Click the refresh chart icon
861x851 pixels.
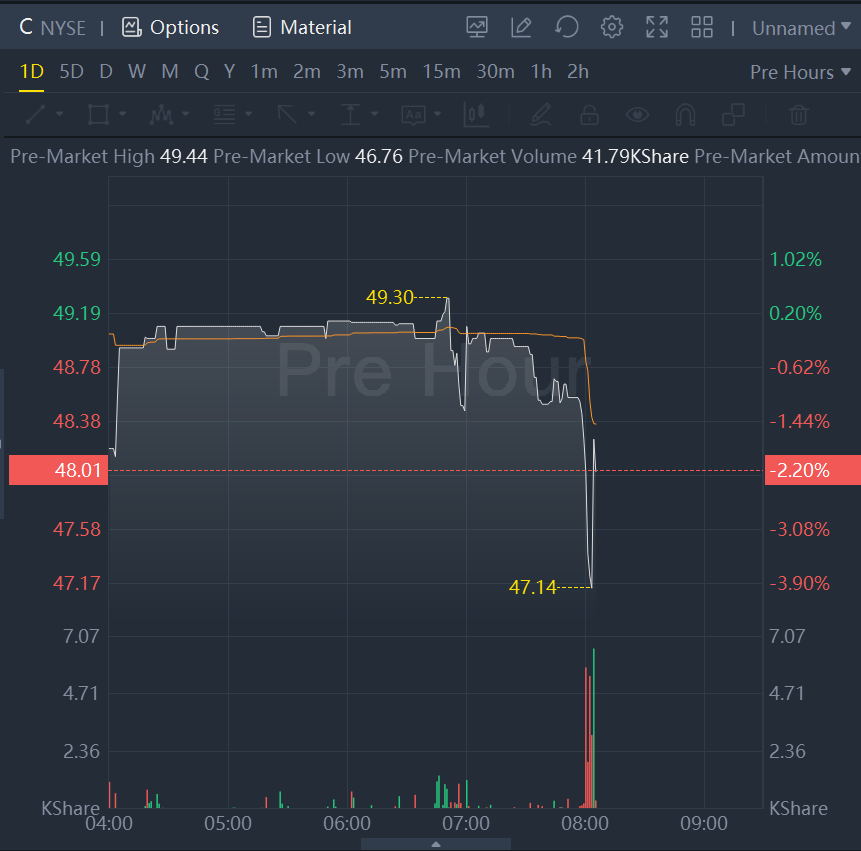567,27
